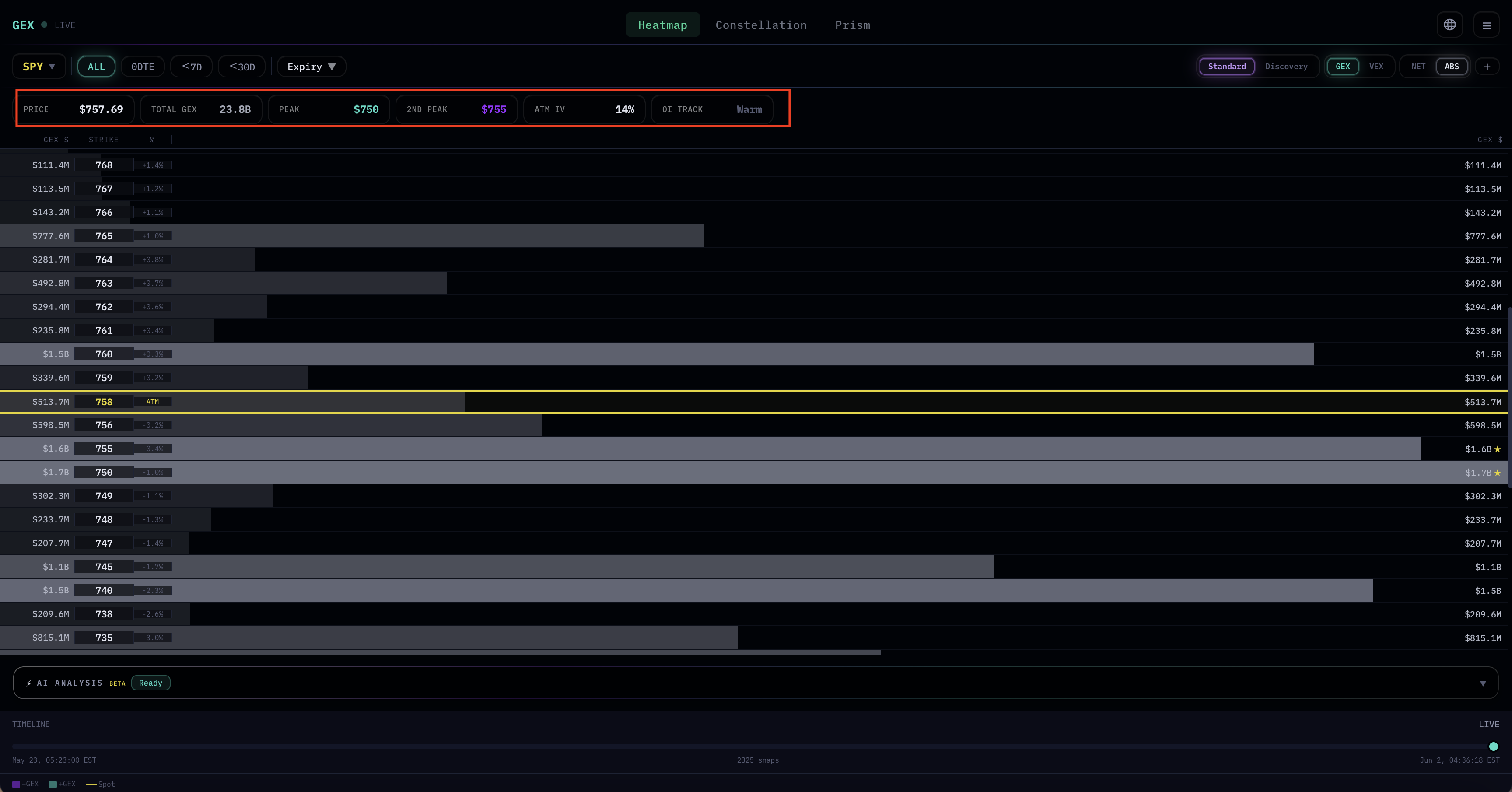
Task: Click the TOTAL GEX 23.8B card
Action: pos(201,109)
